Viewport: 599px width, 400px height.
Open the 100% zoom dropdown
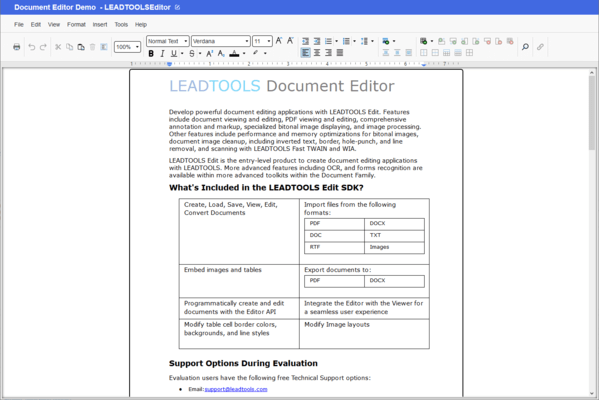click(127, 47)
